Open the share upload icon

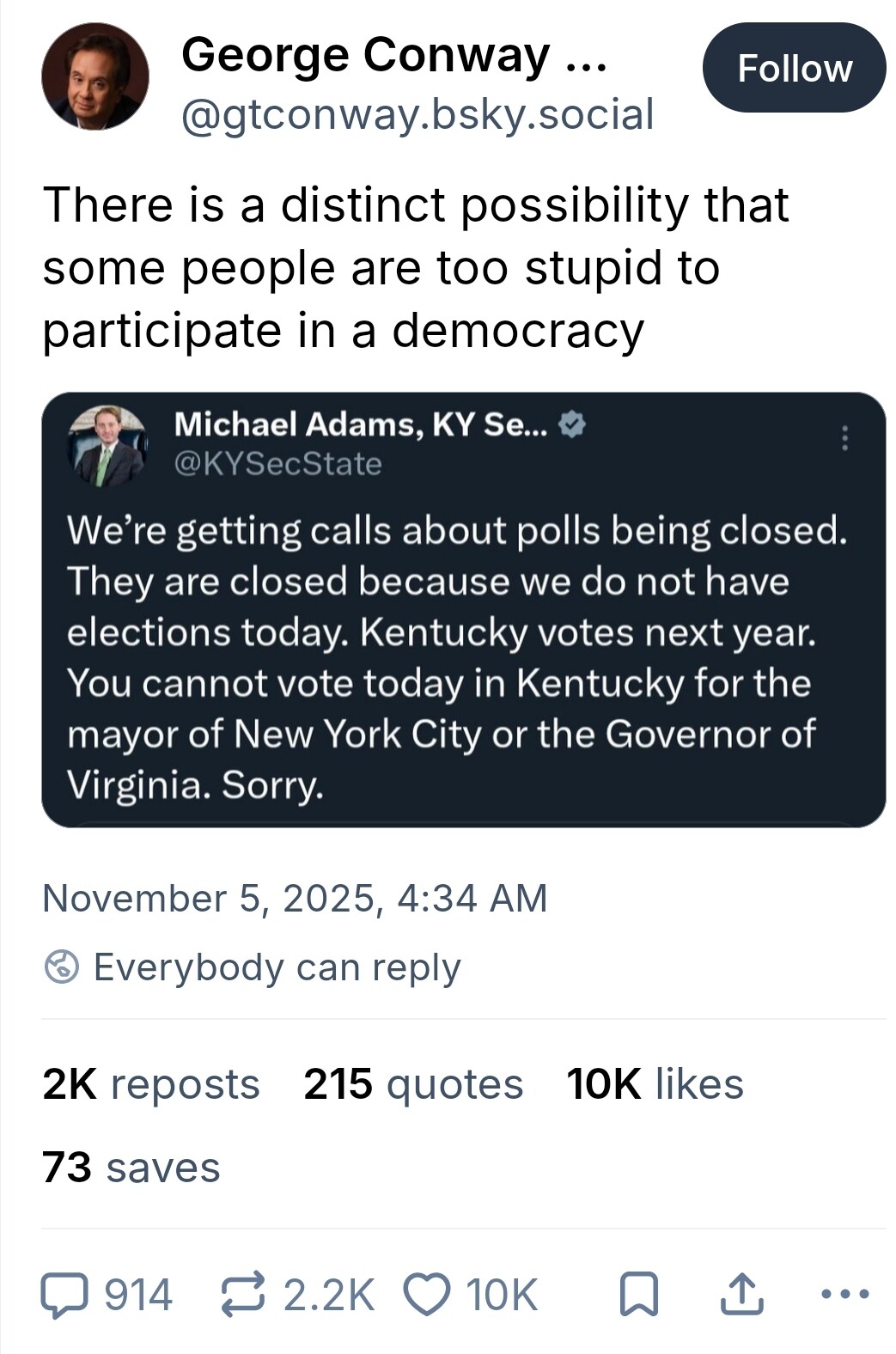click(x=741, y=1296)
